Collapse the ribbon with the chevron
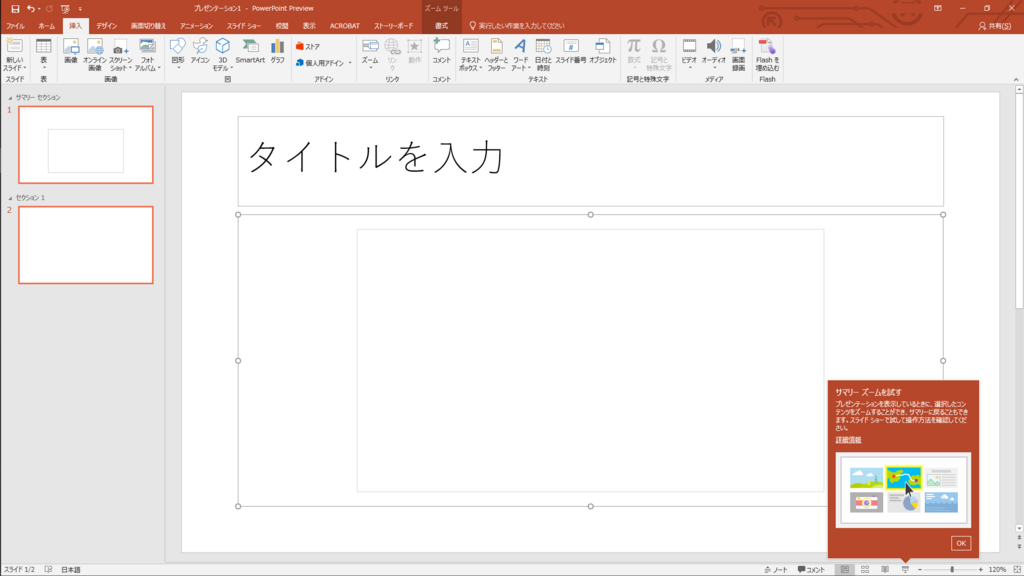Screen dimensions: 1024x576 click(x=1016, y=80)
